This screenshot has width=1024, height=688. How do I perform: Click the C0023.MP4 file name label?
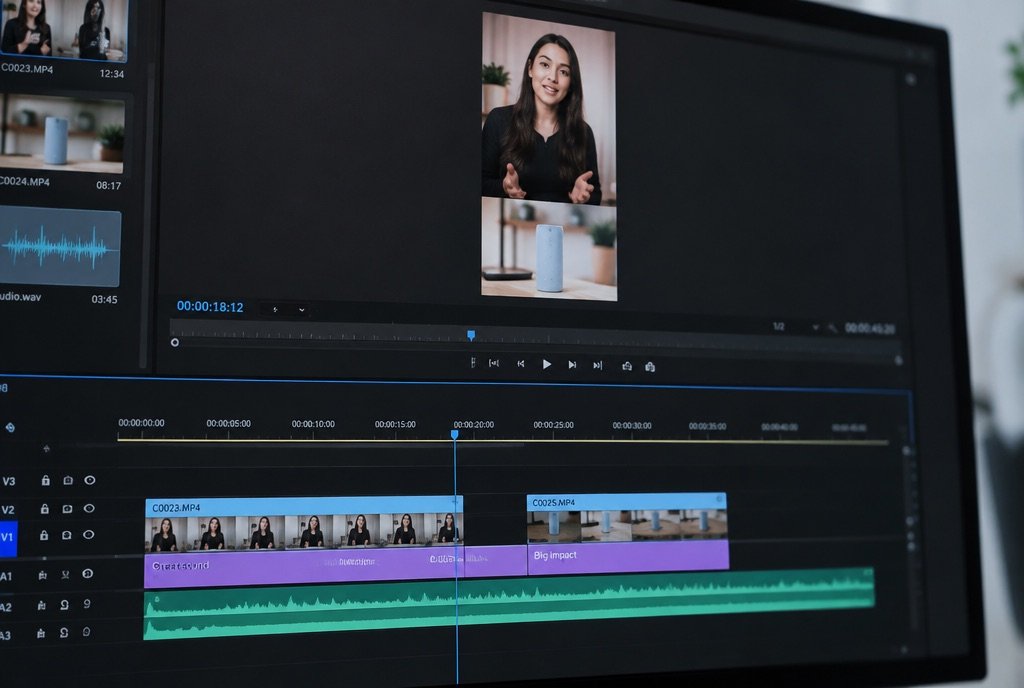(27, 68)
